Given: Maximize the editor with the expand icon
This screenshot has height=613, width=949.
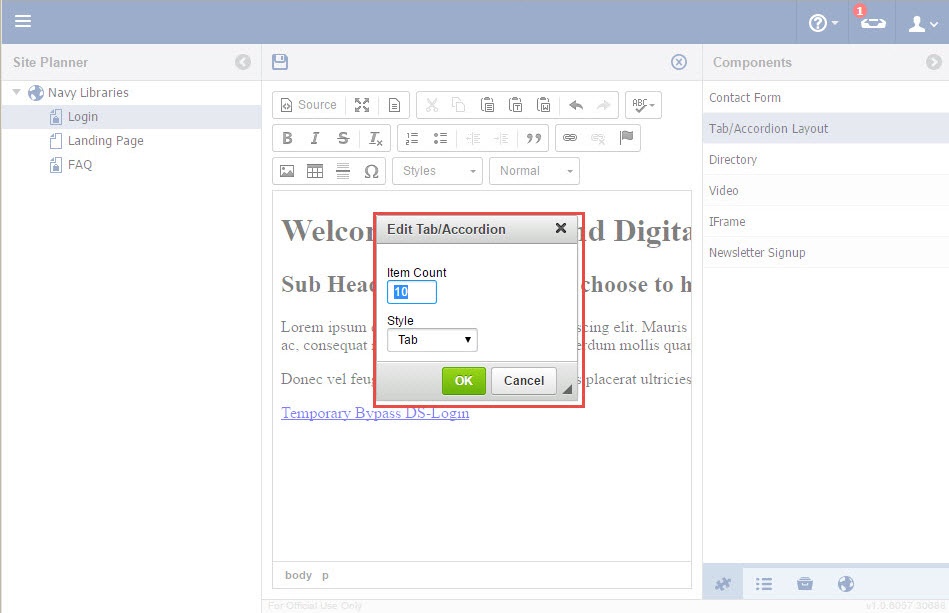Looking at the screenshot, I should 363,105.
